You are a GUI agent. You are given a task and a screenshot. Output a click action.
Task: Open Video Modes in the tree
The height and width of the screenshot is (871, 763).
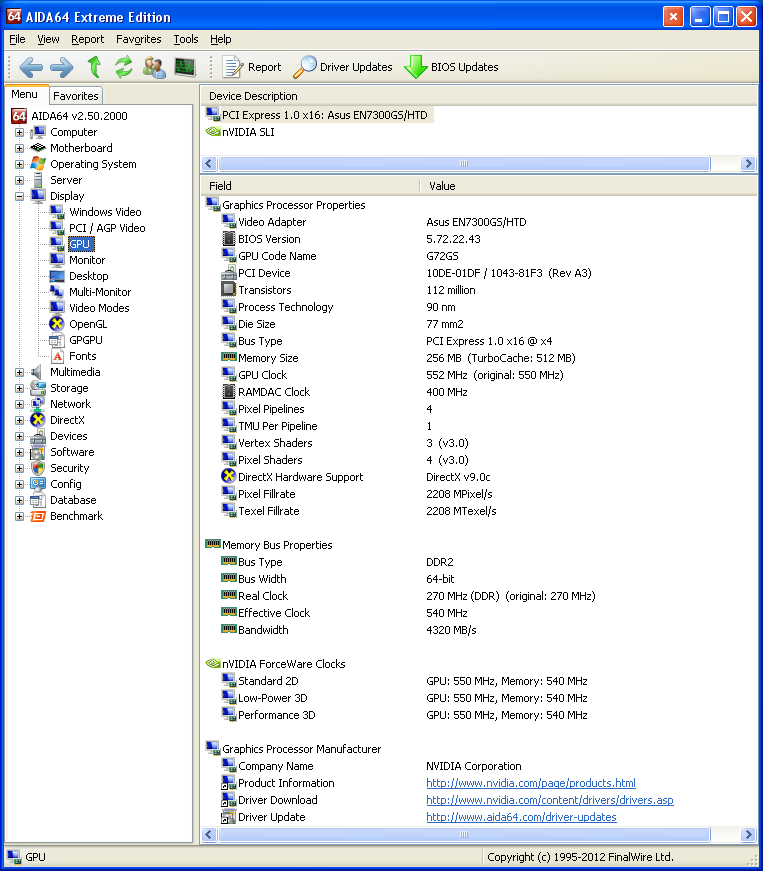tap(99, 308)
